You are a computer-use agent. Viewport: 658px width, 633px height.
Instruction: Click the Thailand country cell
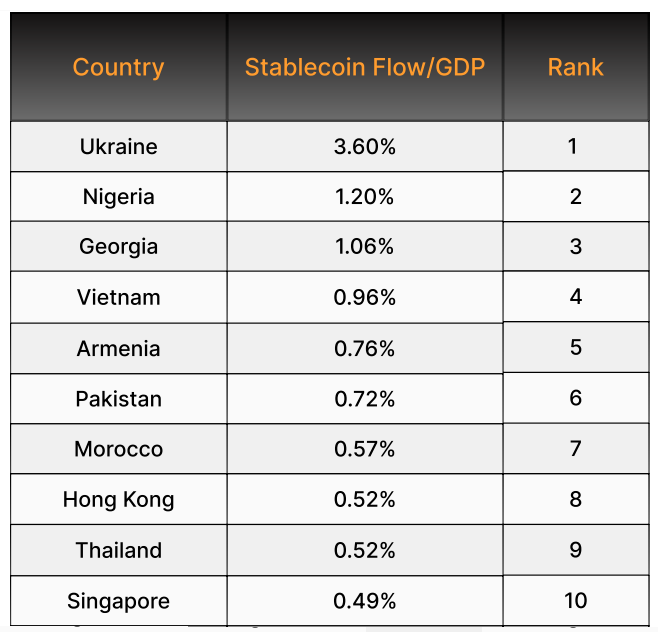[x=118, y=551]
